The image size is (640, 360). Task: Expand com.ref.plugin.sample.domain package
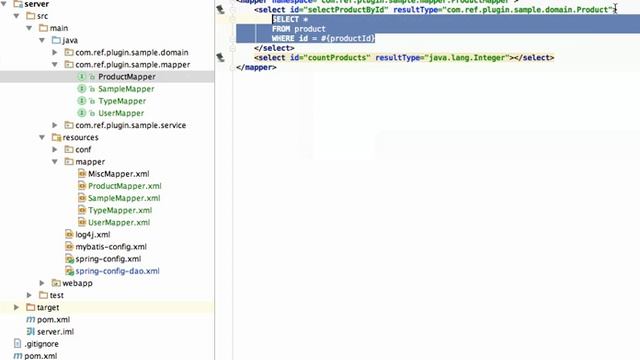(x=55, y=52)
